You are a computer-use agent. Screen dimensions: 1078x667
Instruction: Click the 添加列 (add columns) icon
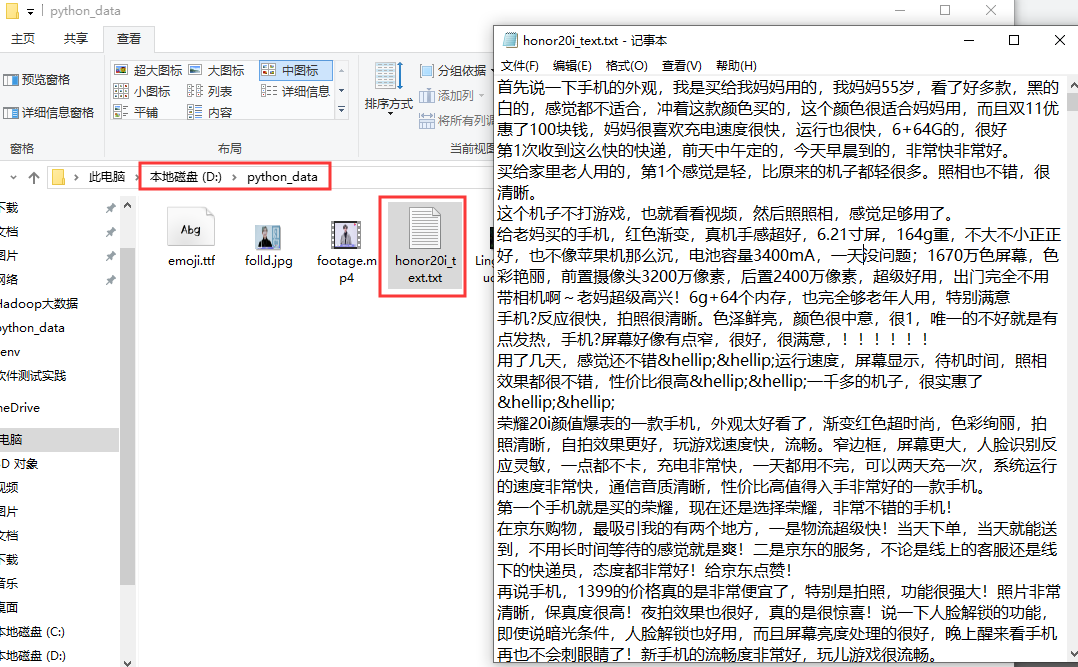(428, 93)
